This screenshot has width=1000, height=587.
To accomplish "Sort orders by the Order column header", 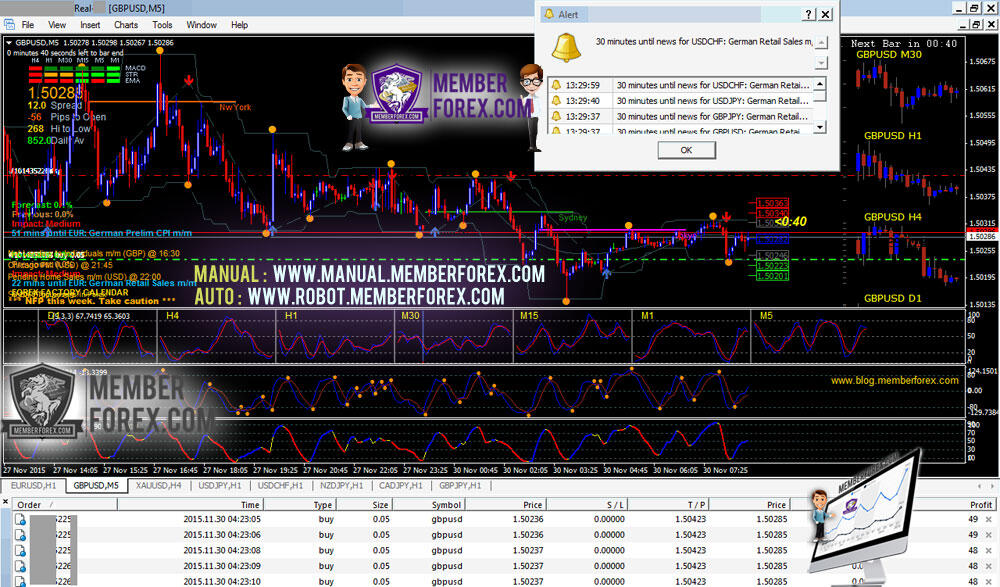I will click(x=64, y=505).
